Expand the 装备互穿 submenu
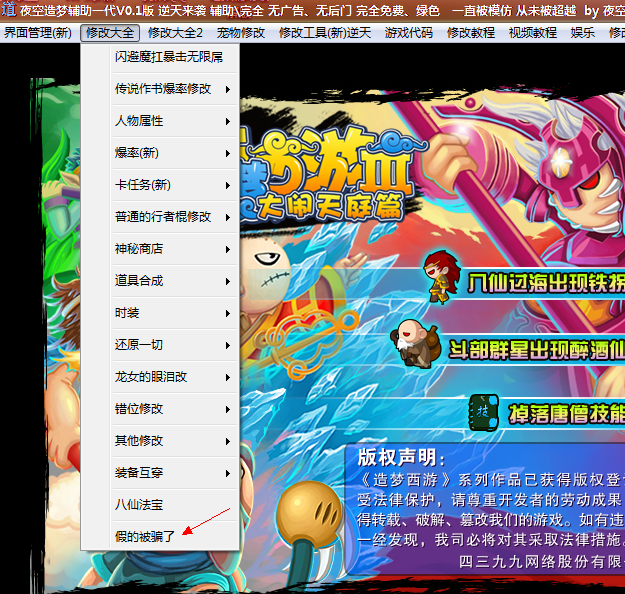Screen dimensions: 625x594 pos(175,473)
